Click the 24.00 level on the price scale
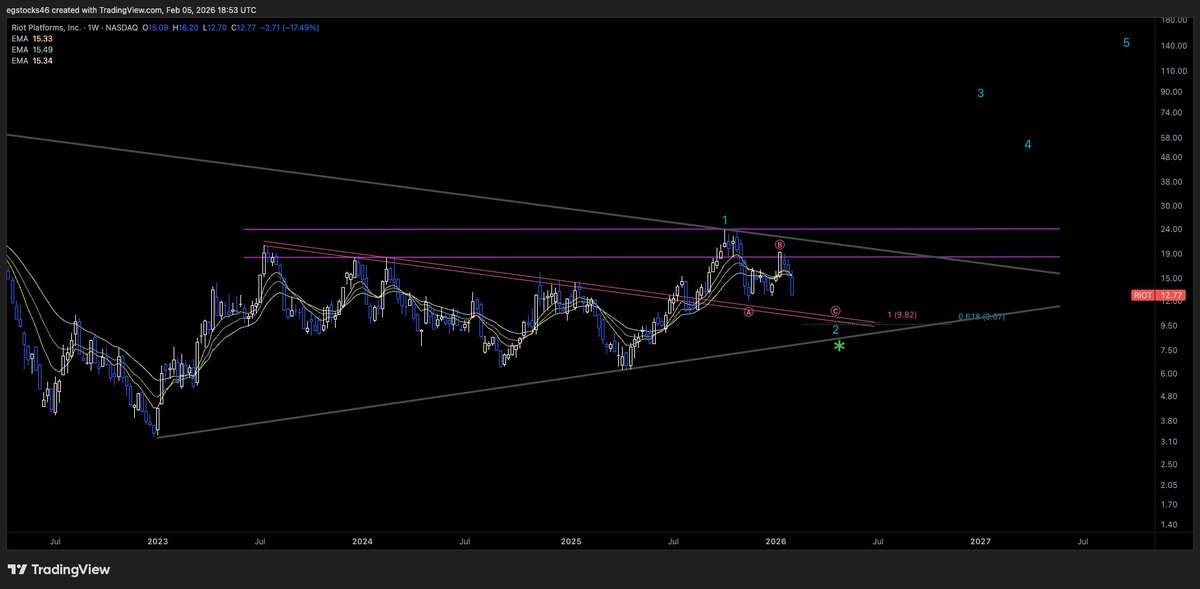The height and width of the screenshot is (589, 1200). (x=1171, y=229)
